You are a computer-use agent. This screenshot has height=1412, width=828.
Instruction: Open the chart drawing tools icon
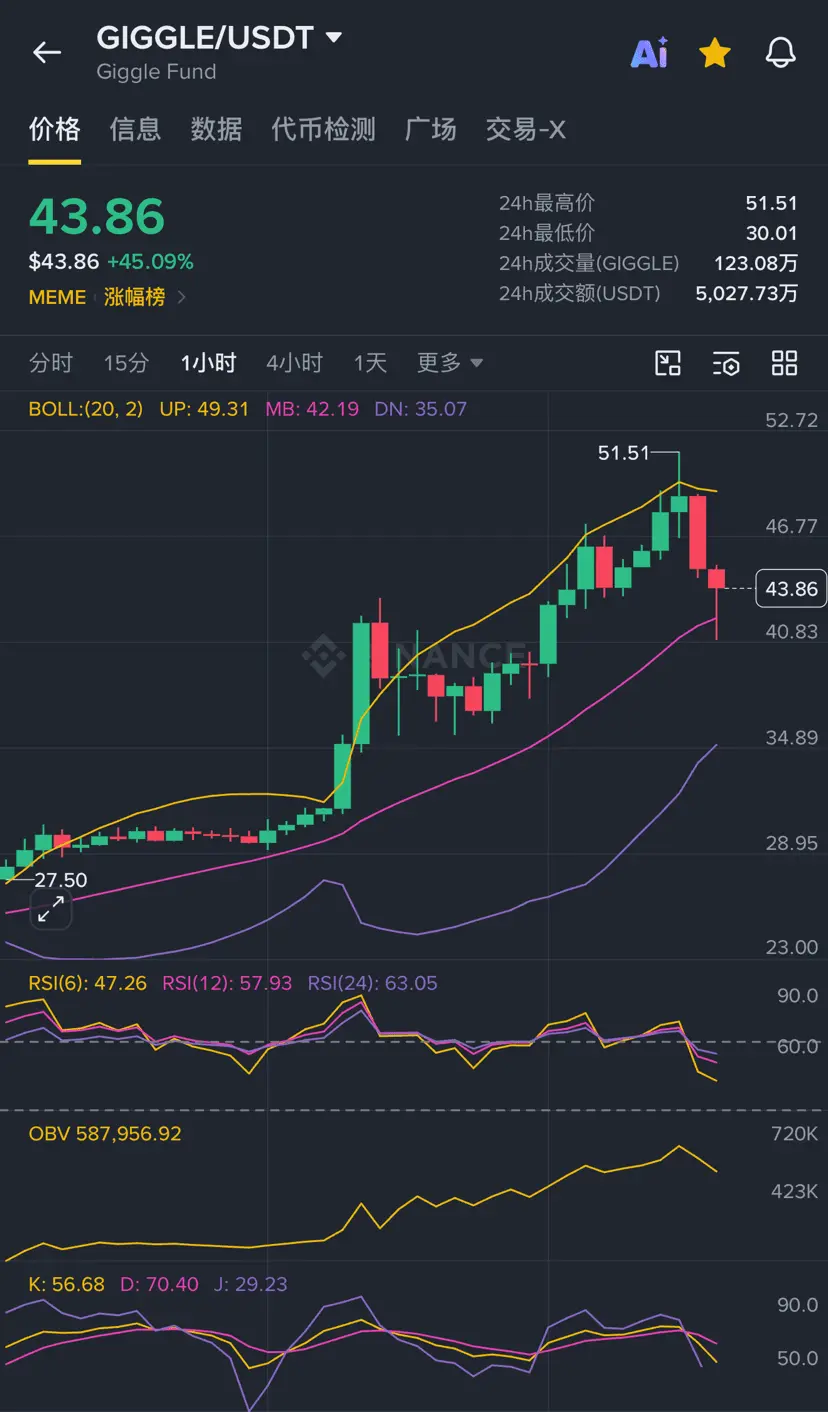[667, 363]
